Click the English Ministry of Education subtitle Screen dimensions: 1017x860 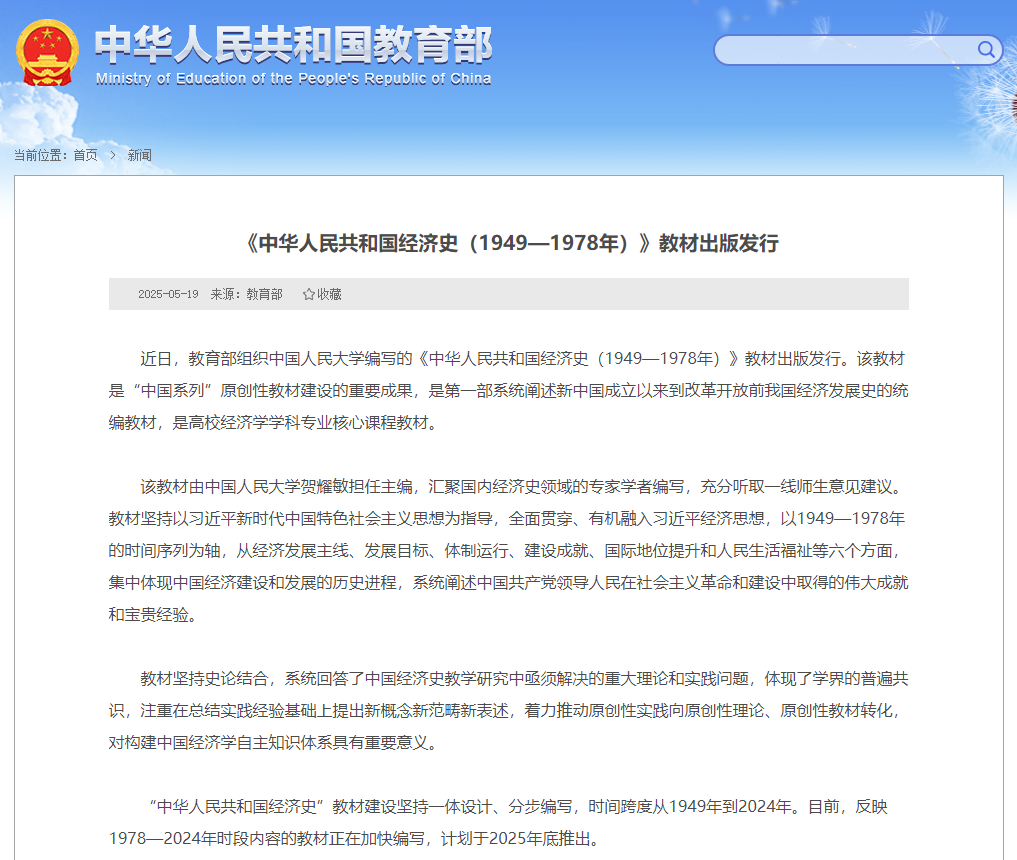tap(293, 79)
